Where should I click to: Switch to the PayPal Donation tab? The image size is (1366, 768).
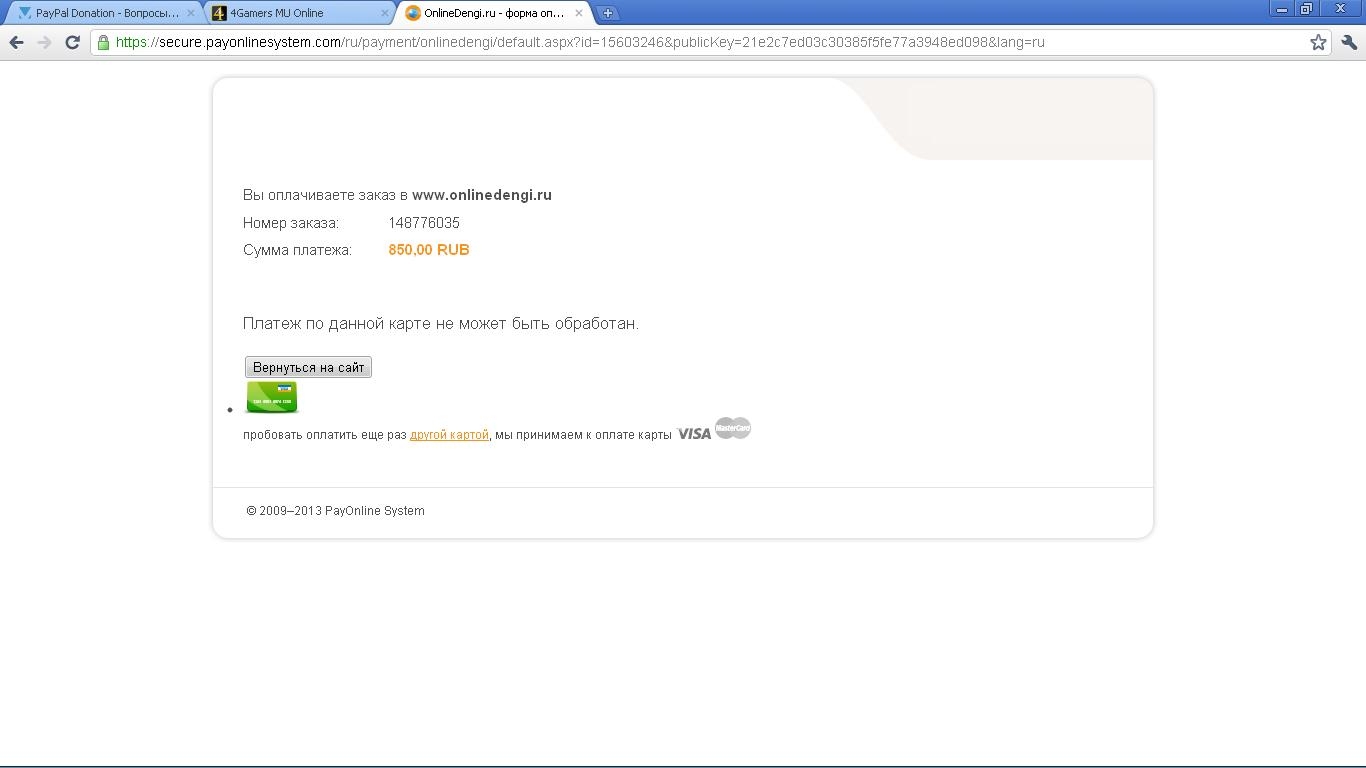tap(100, 13)
